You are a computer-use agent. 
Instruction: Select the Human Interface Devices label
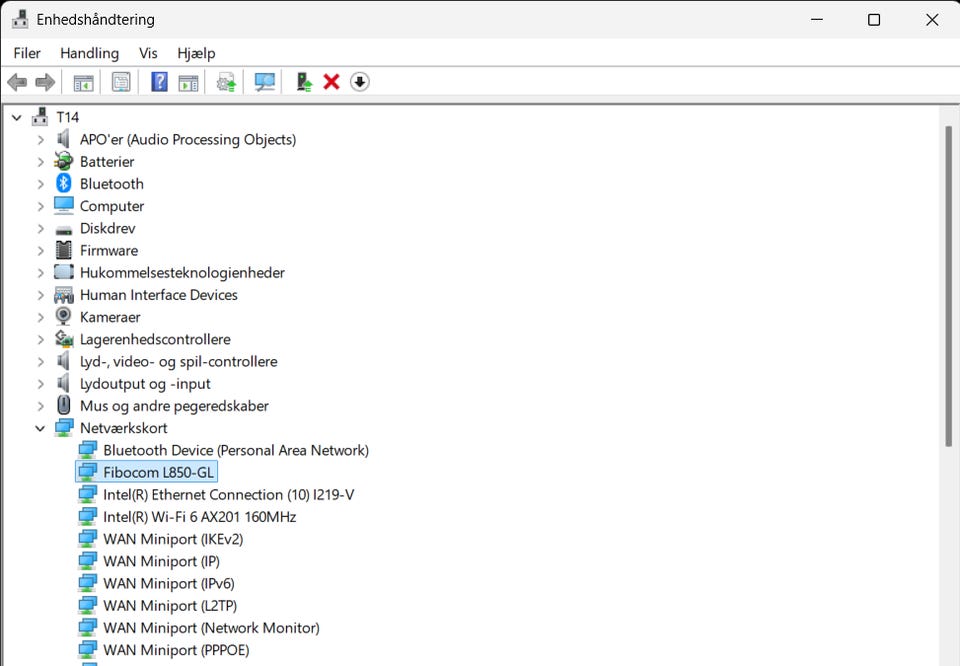pos(159,295)
